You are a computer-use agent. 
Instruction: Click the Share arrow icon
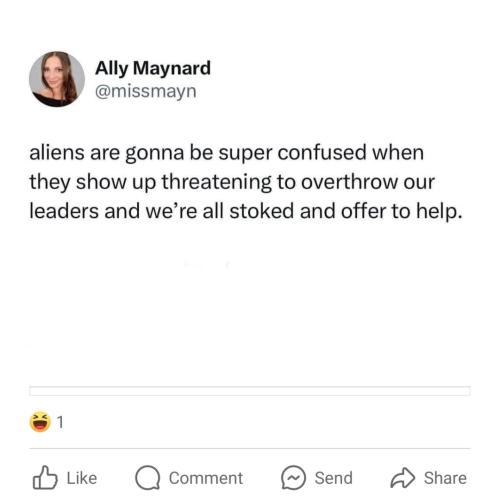pos(403,478)
